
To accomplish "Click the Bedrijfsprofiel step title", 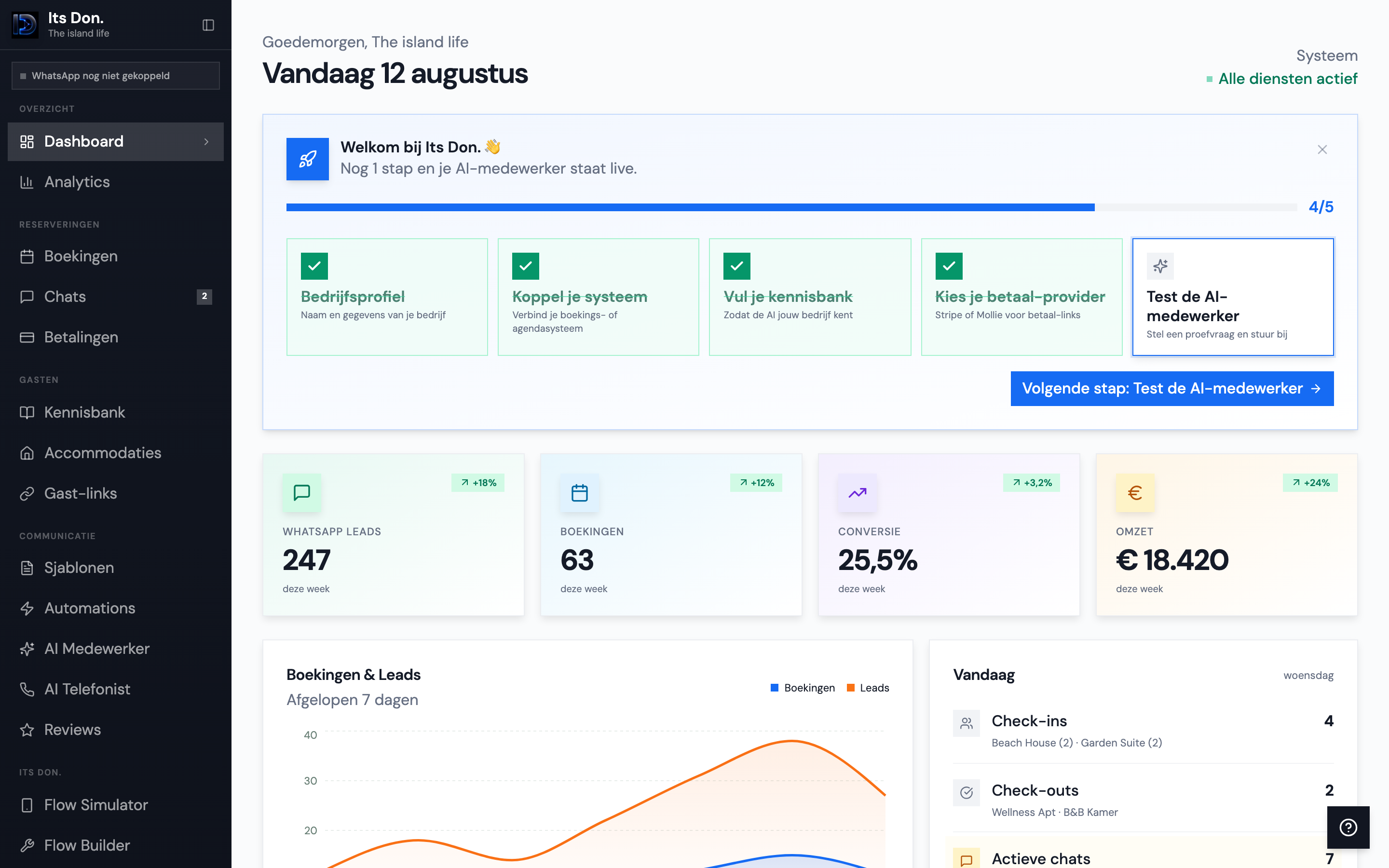I will pyautogui.click(x=353, y=297).
